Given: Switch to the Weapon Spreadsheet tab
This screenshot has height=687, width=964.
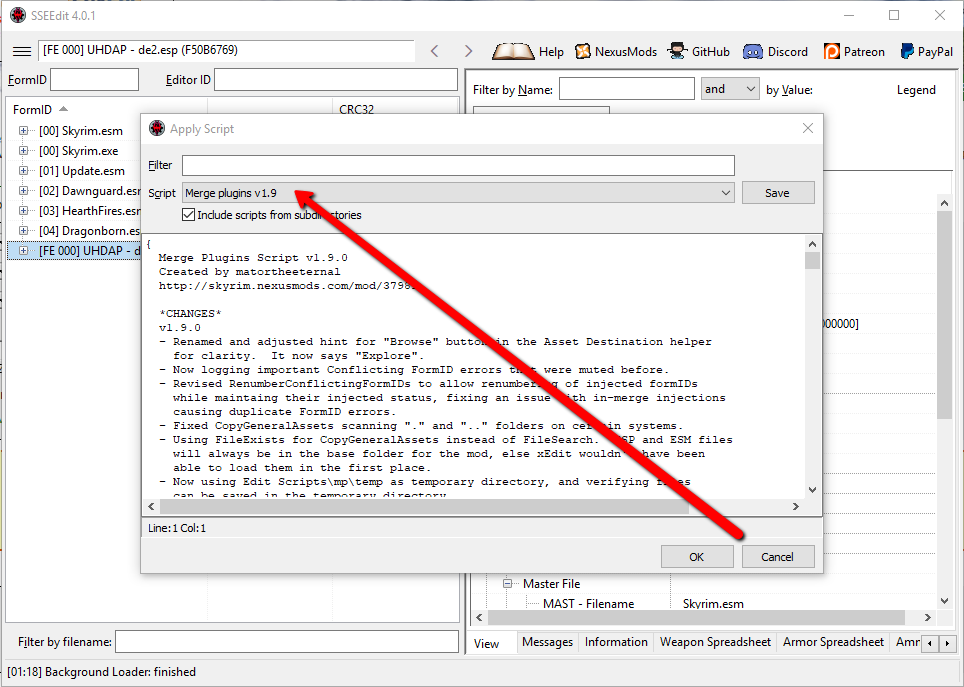Looking at the screenshot, I should click(714, 642).
